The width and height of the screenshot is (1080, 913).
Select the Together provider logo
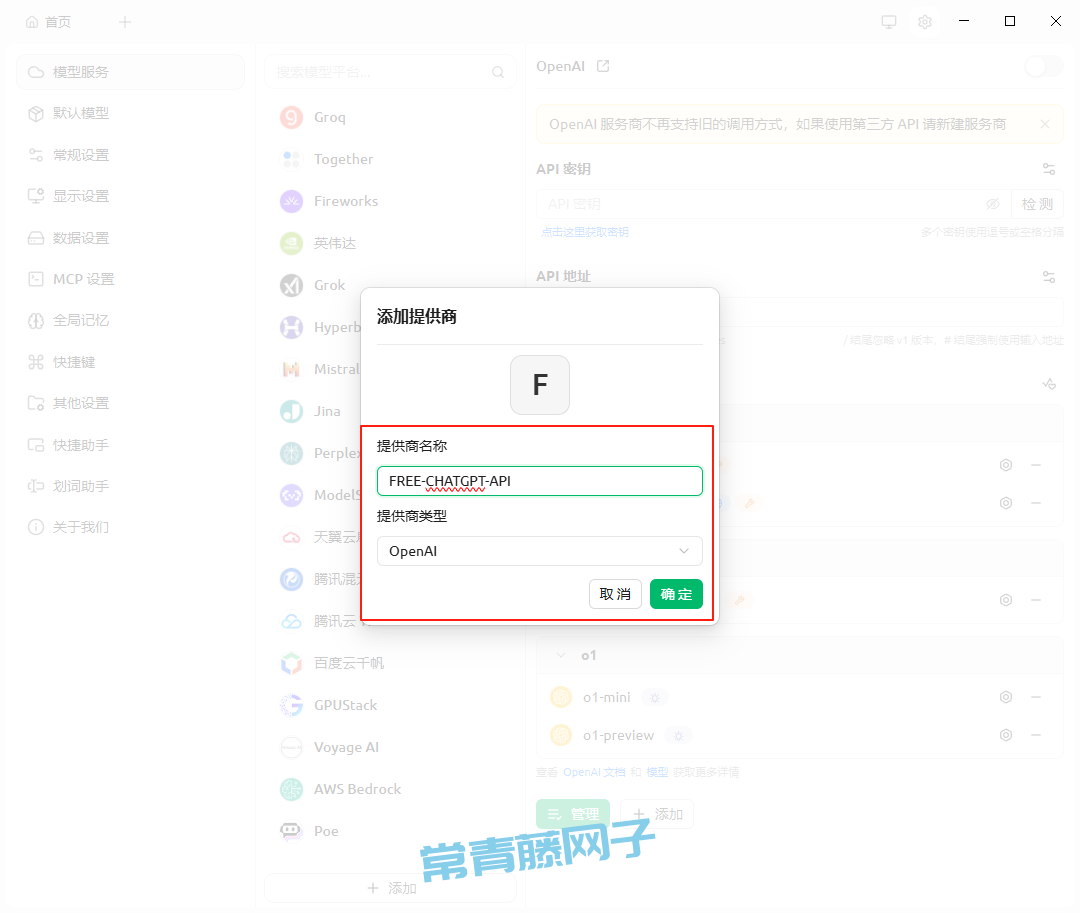pos(291,160)
